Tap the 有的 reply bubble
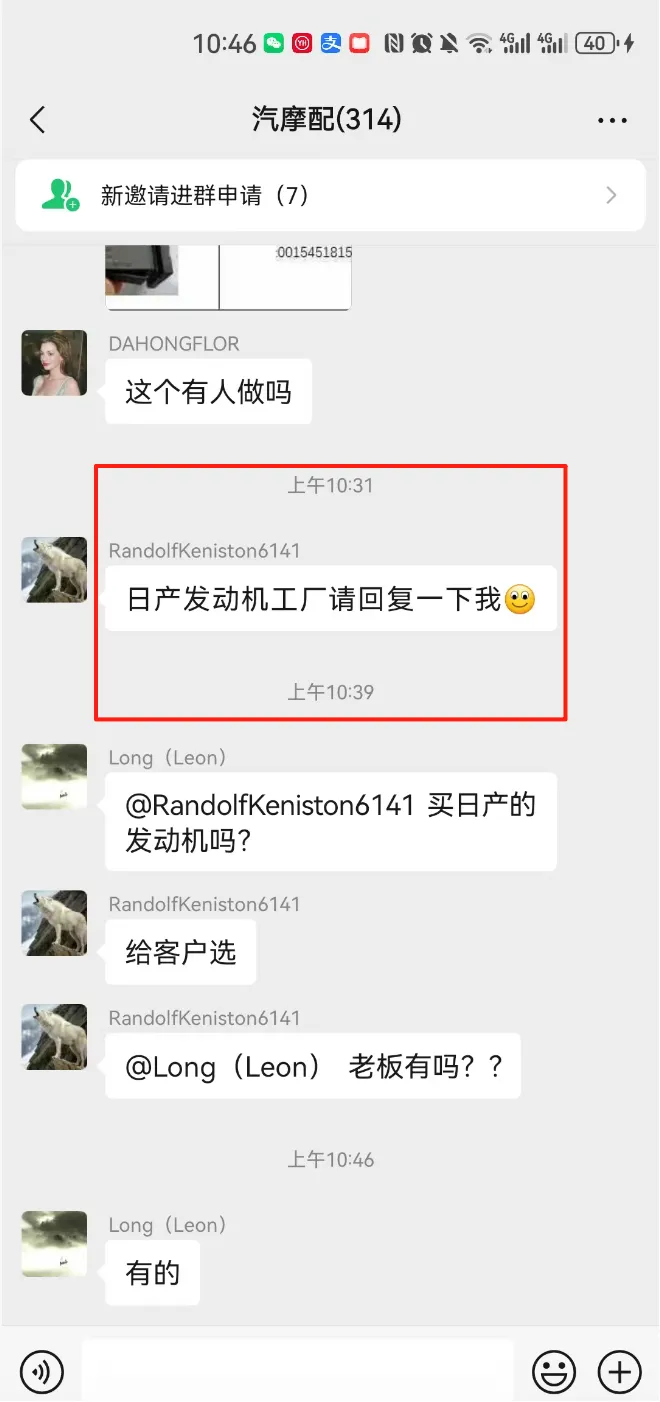This screenshot has height=1402, width=660. coord(153,1273)
